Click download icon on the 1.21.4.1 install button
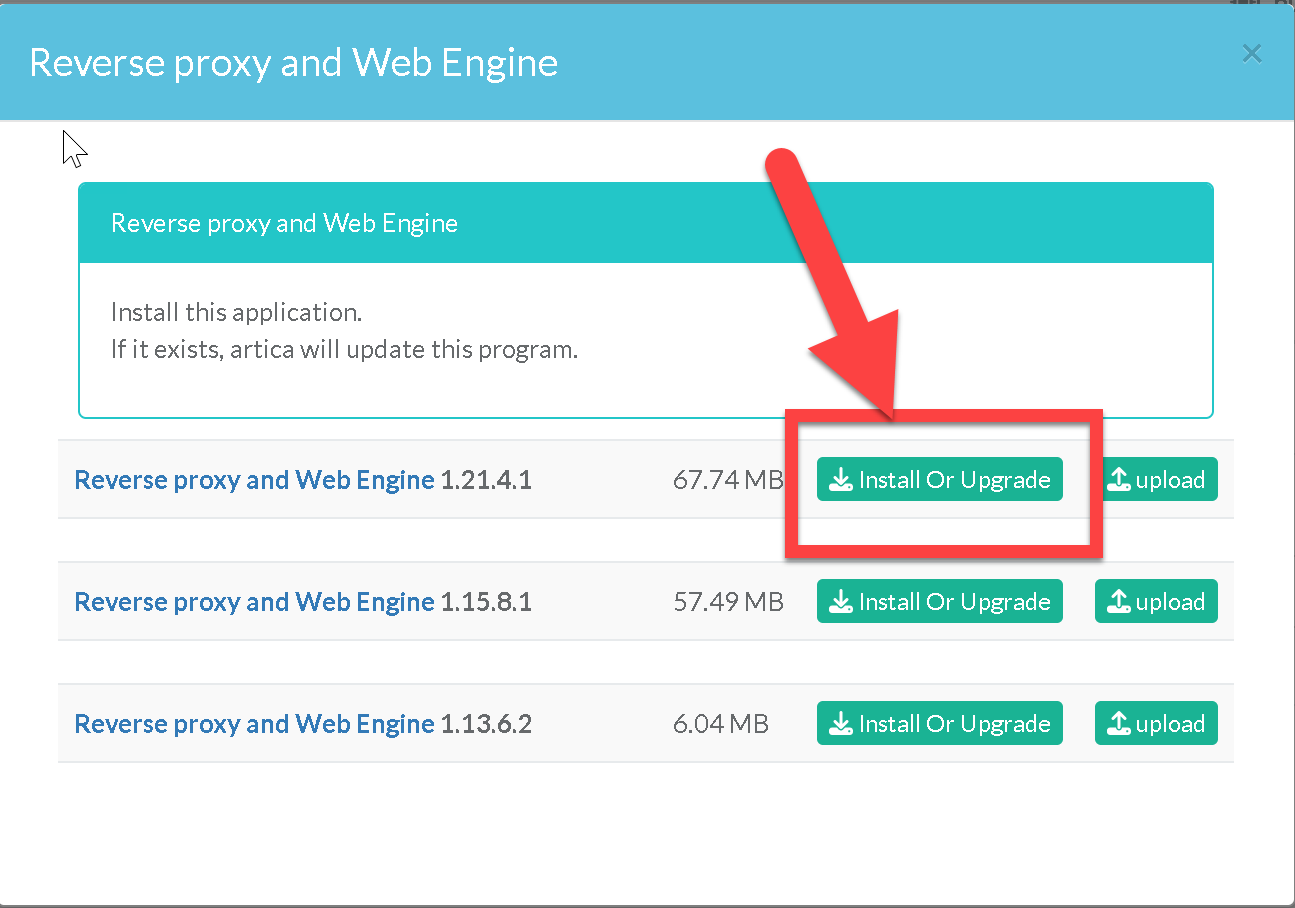This screenshot has height=908, width=1295. coord(842,480)
